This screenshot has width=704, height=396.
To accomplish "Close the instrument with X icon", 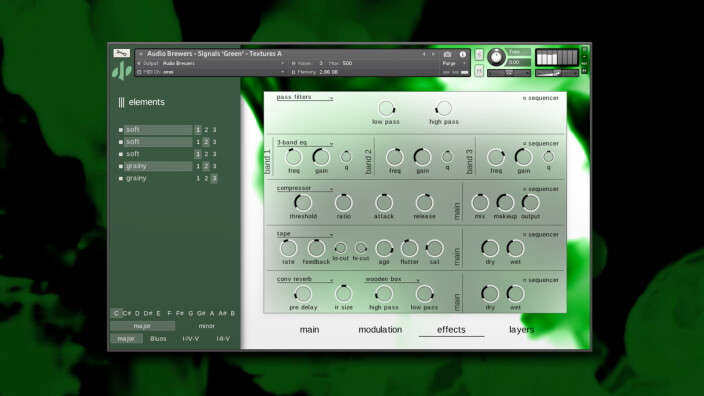I will pyautogui.click(x=584, y=49).
